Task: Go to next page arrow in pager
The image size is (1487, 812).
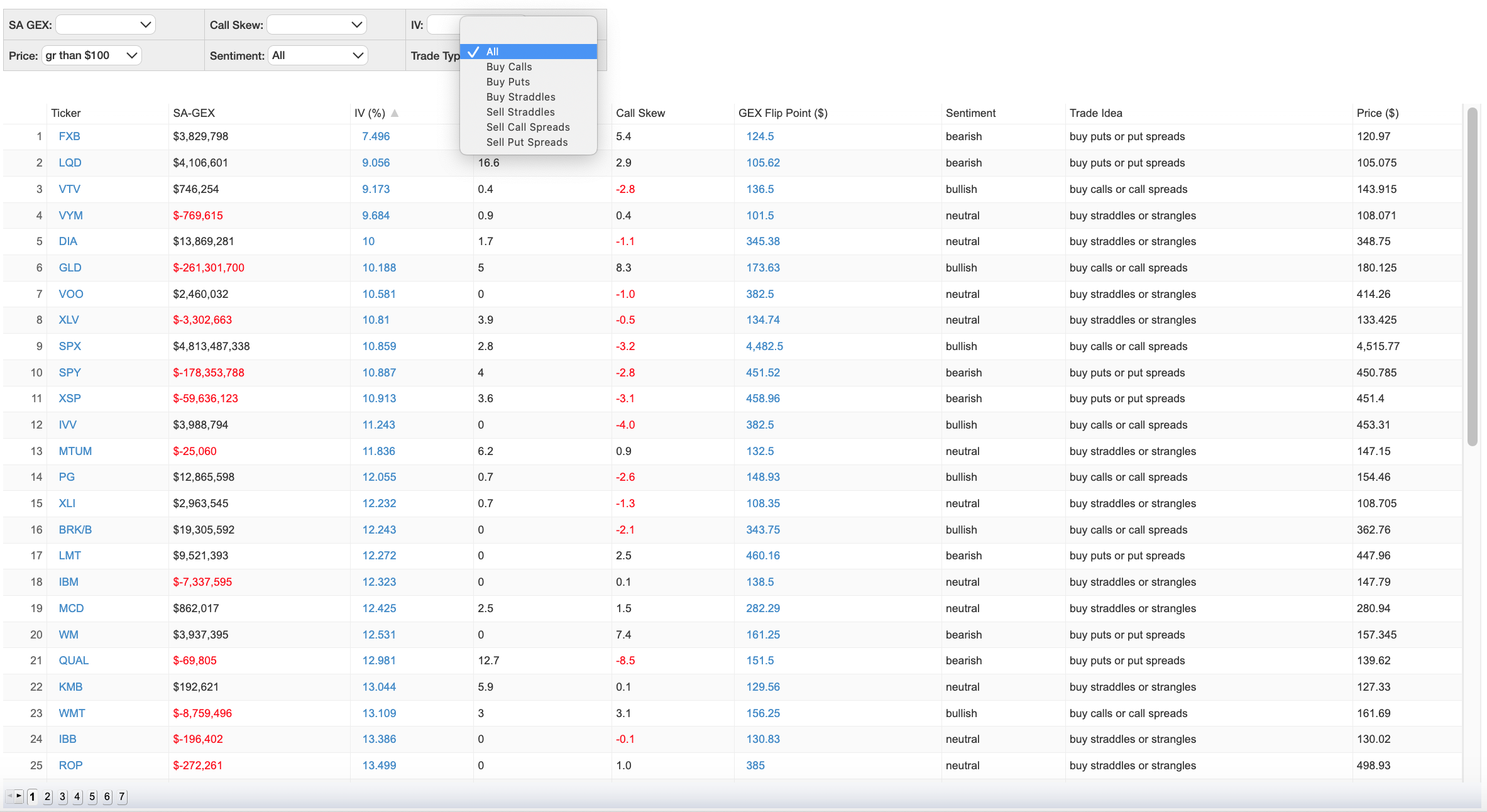Action: tap(19, 796)
